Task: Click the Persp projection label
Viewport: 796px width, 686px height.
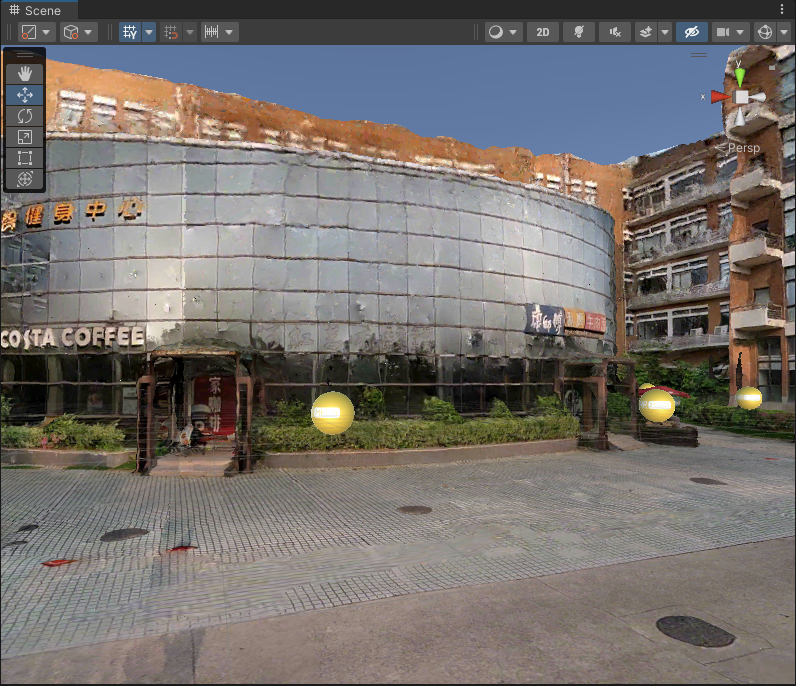Action: [x=743, y=148]
